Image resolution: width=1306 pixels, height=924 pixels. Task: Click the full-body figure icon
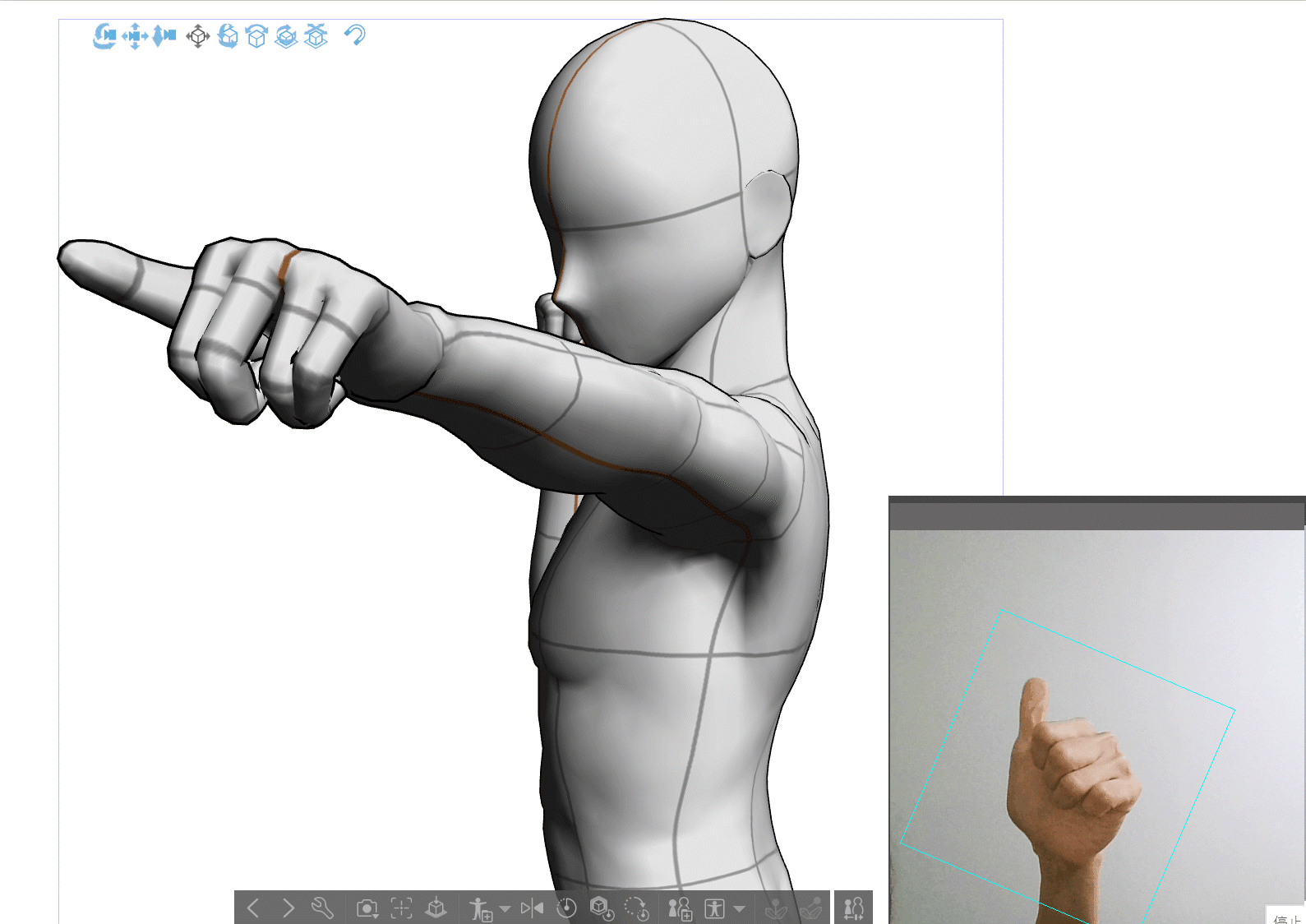coord(714,908)
